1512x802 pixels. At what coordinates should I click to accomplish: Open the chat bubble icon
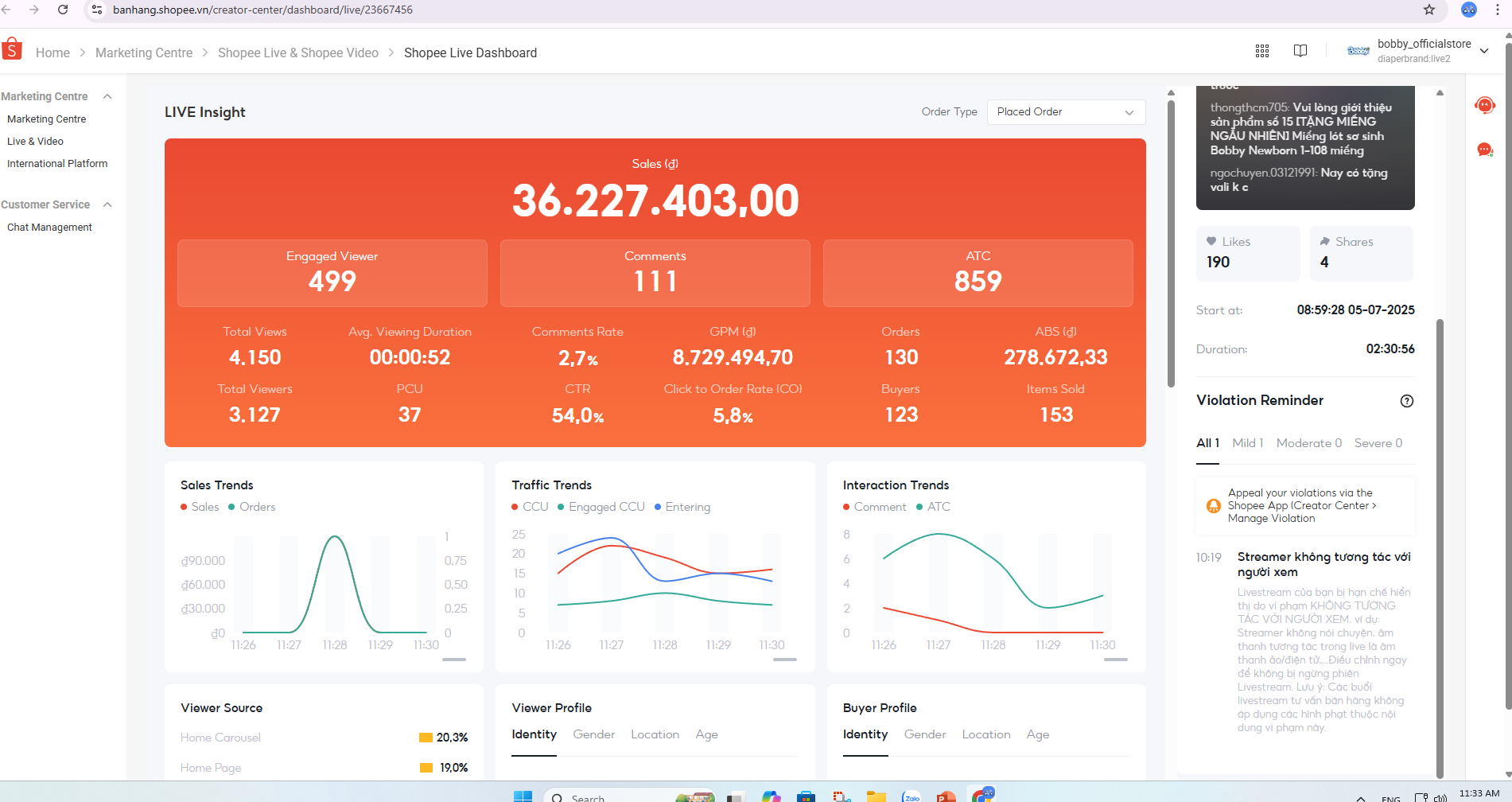(1485, 150)
